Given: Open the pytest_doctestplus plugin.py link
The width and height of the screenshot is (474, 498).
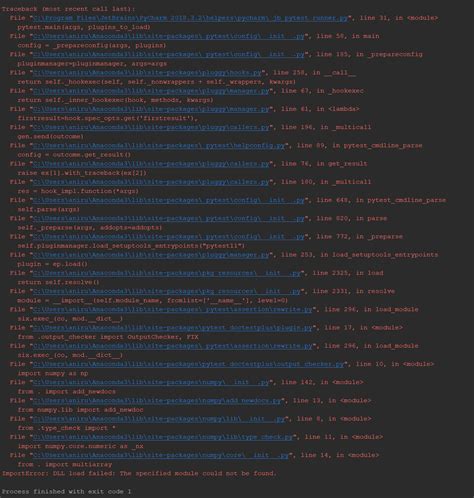Looking at the screenshot, I should pos(173,328).
